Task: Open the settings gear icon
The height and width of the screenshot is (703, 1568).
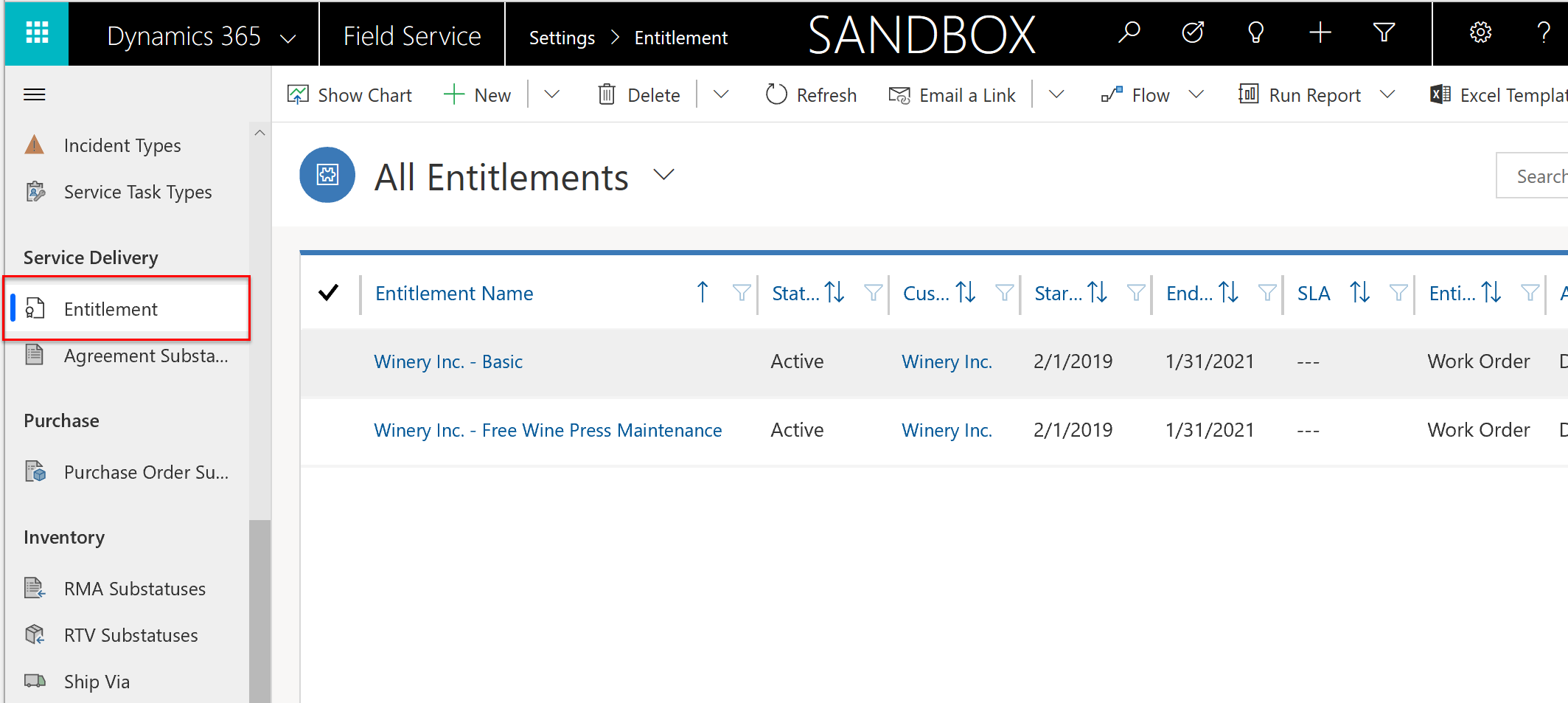Action: pyautogui.click(x=1480, y=33)
